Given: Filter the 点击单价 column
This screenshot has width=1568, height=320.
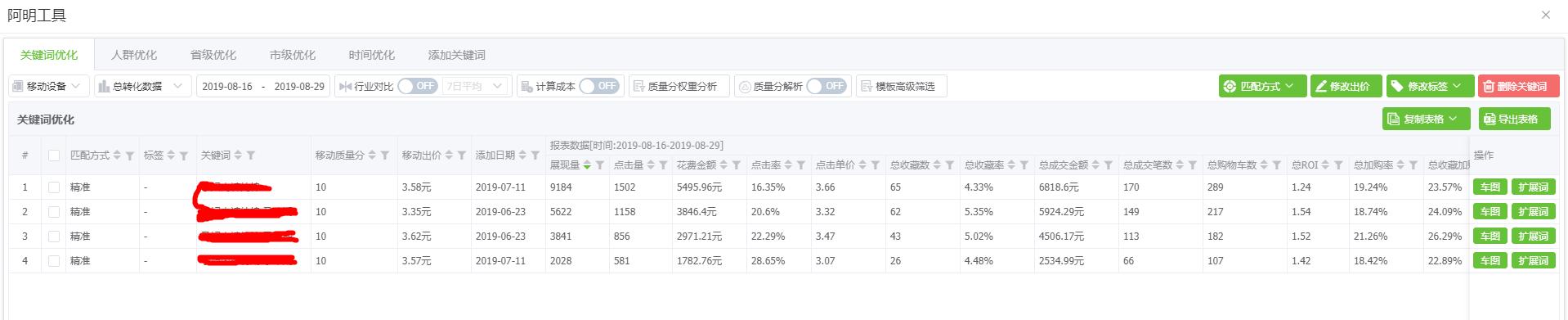Looking at the screenshot, I should click(876, 165).
